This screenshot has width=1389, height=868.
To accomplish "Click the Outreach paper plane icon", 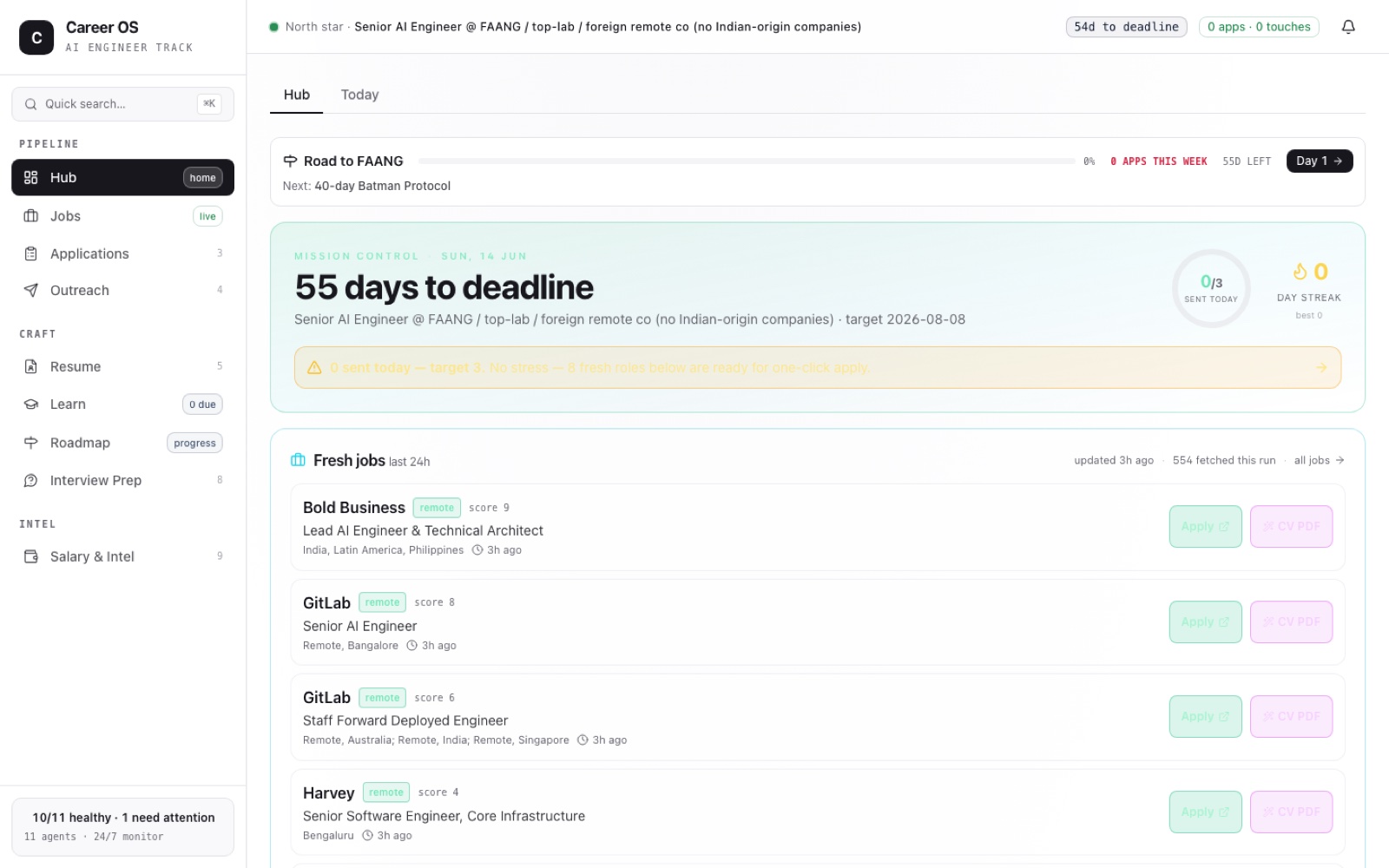I will point(30,290).
